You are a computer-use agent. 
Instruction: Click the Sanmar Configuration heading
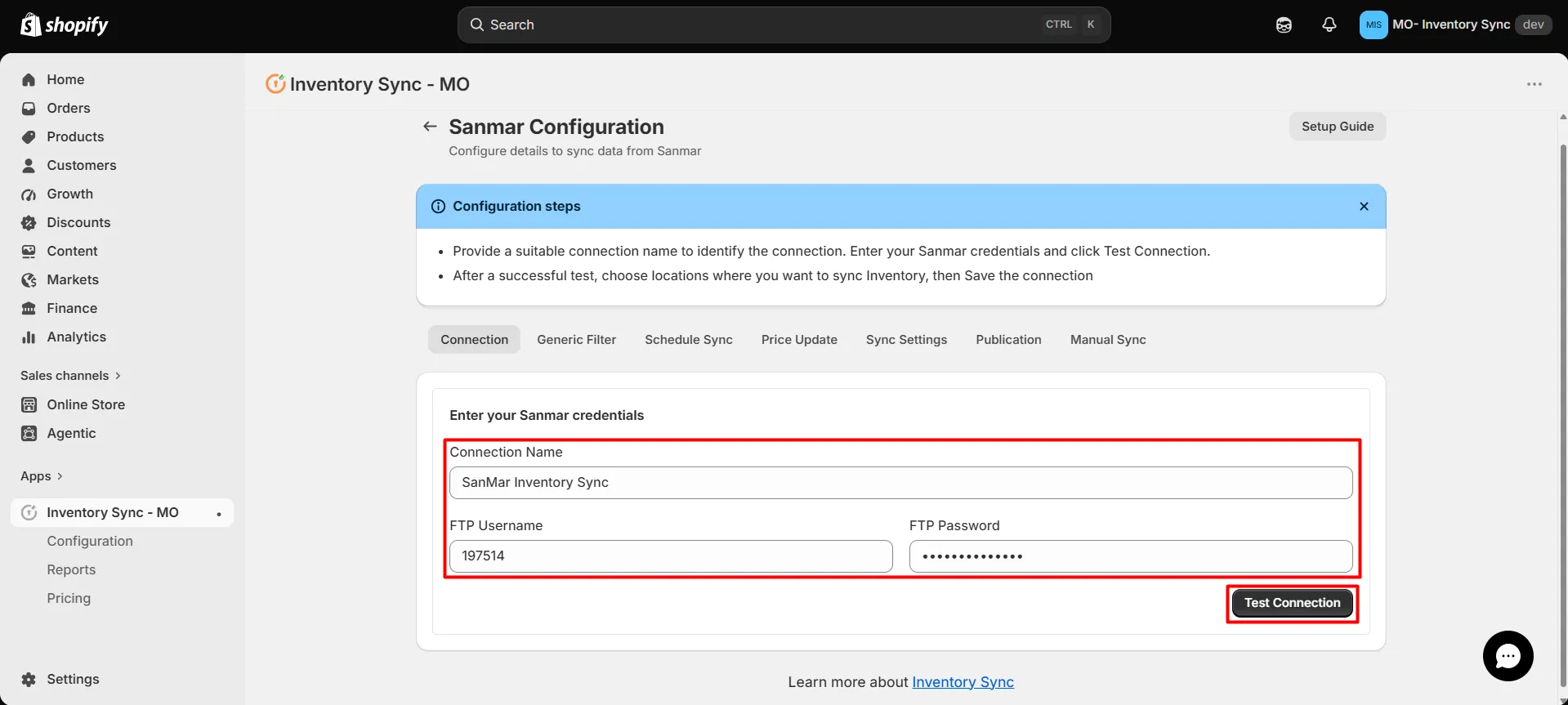point(556,127)
